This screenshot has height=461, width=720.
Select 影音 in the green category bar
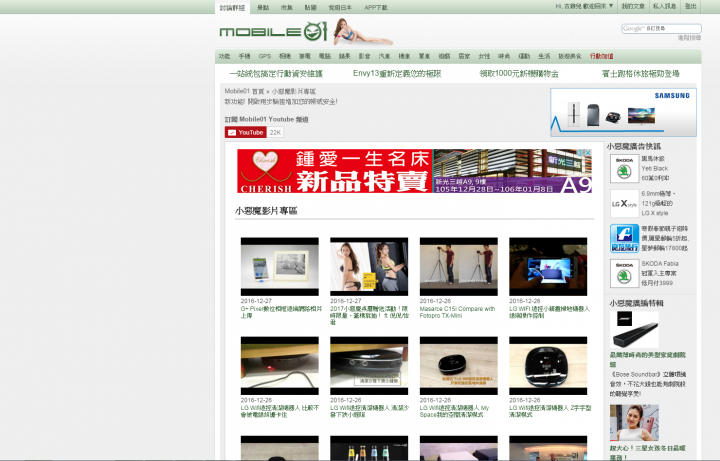click(364, 56)
